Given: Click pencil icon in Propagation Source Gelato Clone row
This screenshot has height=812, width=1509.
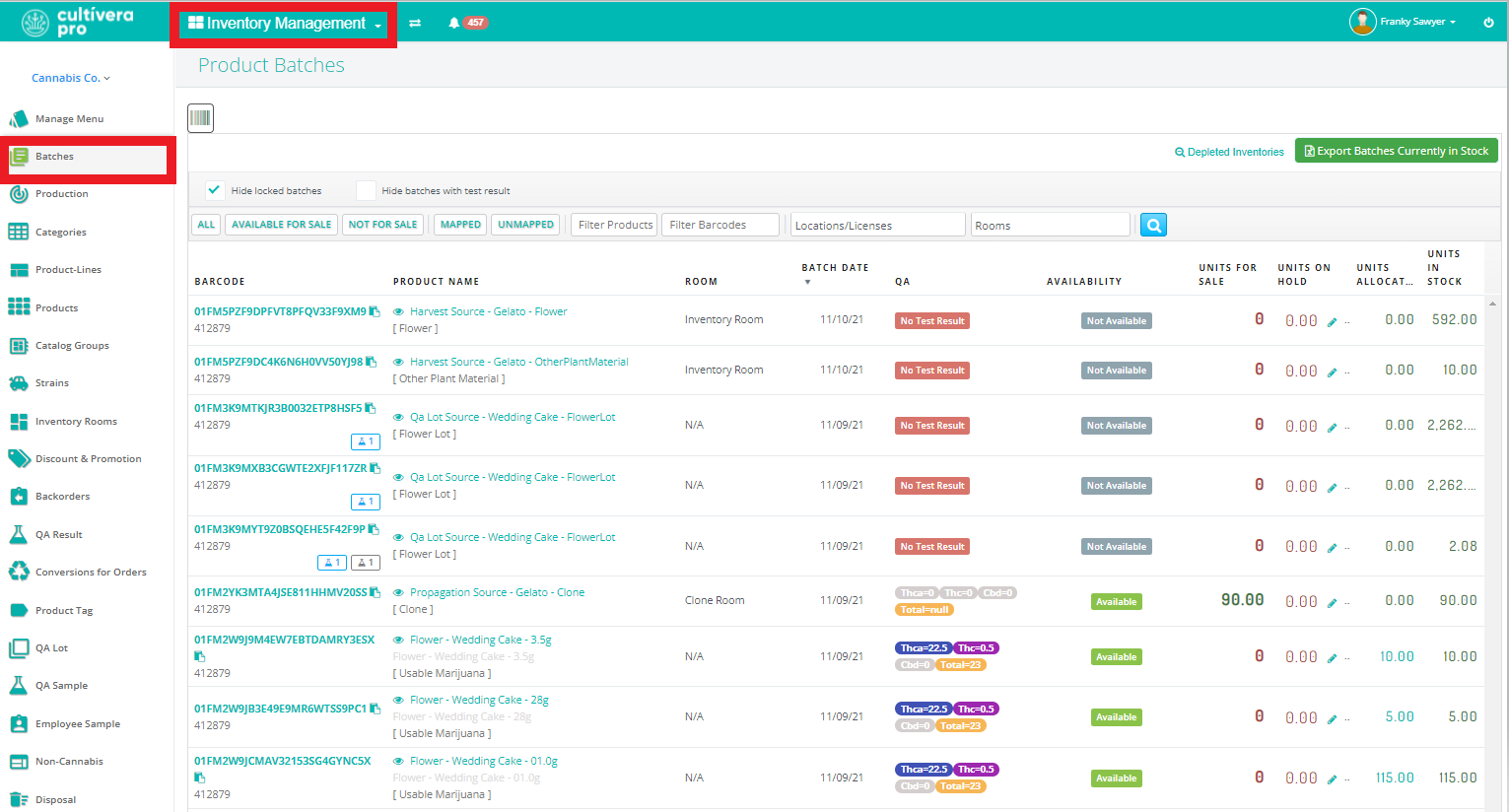Looking at the screenshot, I should (x=1332, y=603).
